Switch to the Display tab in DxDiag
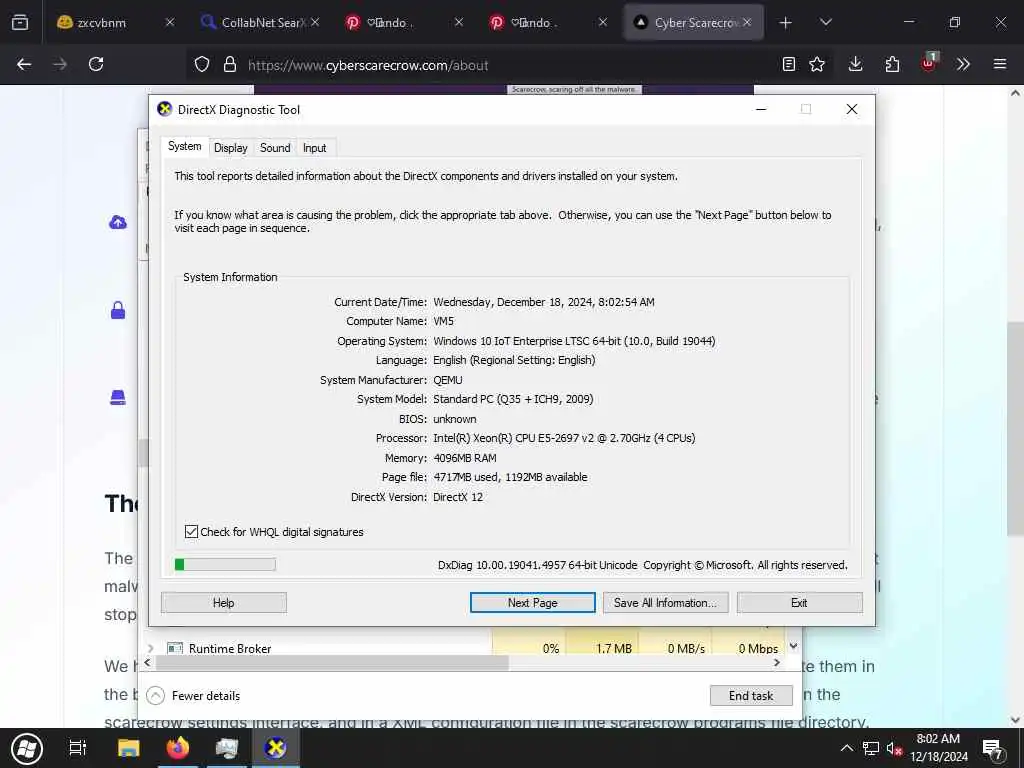Screen dimensions: 1024x768 231,148
